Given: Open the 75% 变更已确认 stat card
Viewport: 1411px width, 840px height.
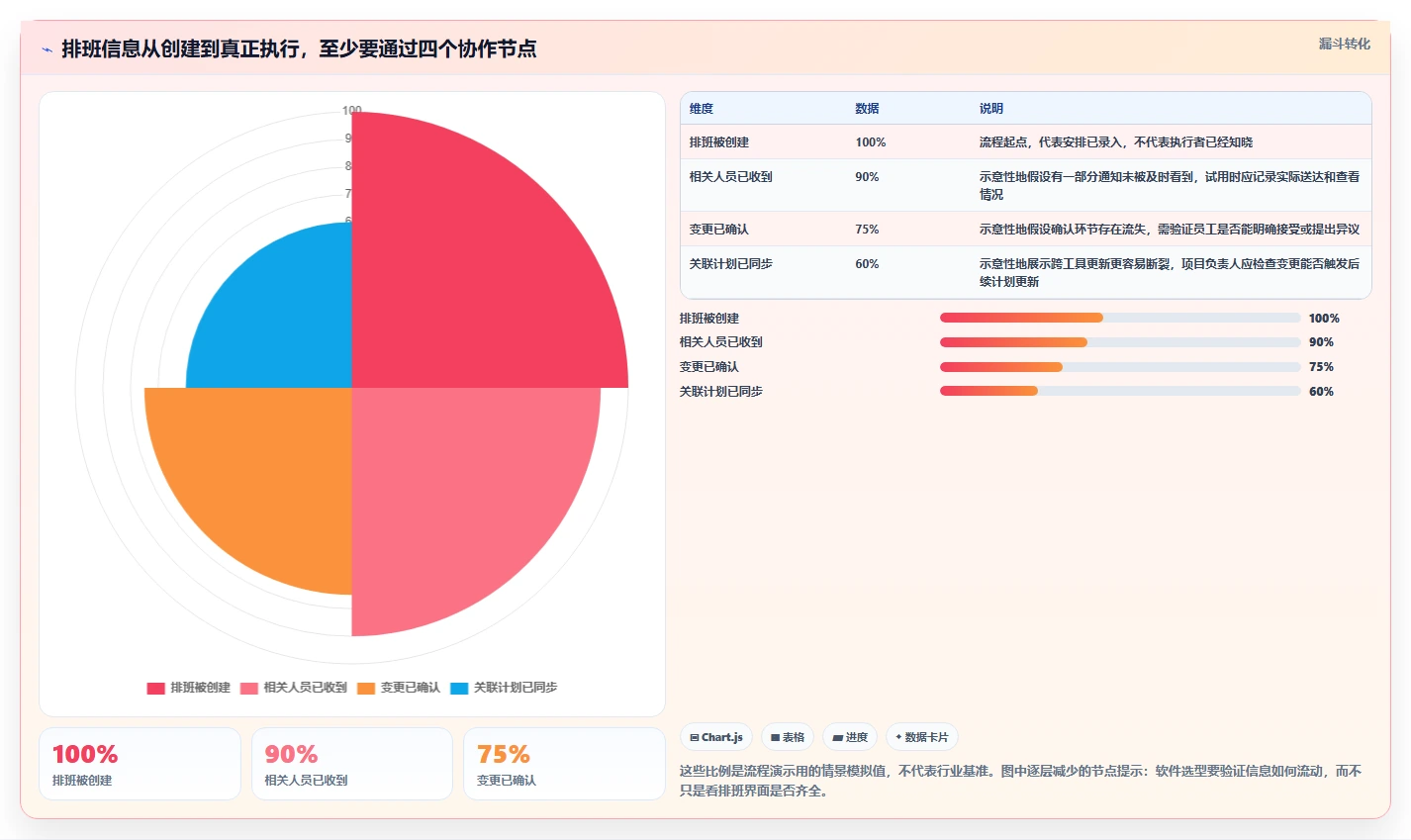Looking at the screenshot, I should [x=564, y=764].
